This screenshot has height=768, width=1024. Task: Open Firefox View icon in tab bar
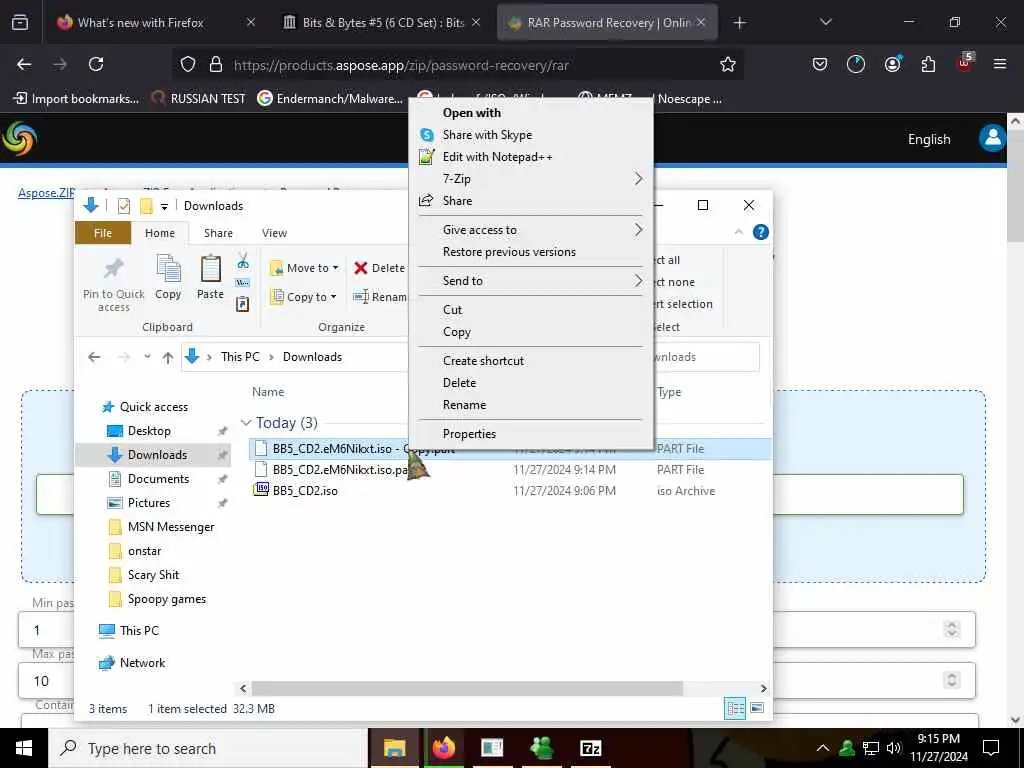click(x=20, y=23)
